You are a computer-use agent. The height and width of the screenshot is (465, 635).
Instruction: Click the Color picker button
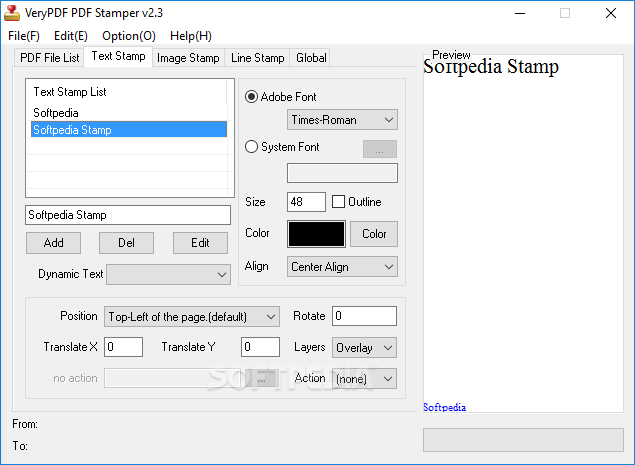pos(374,234)
